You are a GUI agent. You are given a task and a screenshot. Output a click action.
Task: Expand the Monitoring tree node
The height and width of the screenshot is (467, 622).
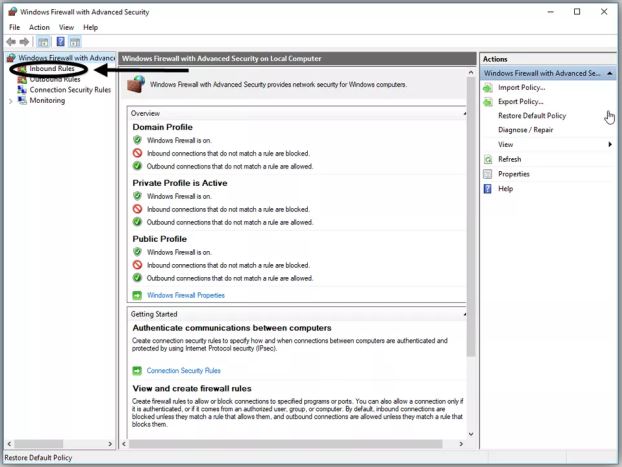point(11,101)
